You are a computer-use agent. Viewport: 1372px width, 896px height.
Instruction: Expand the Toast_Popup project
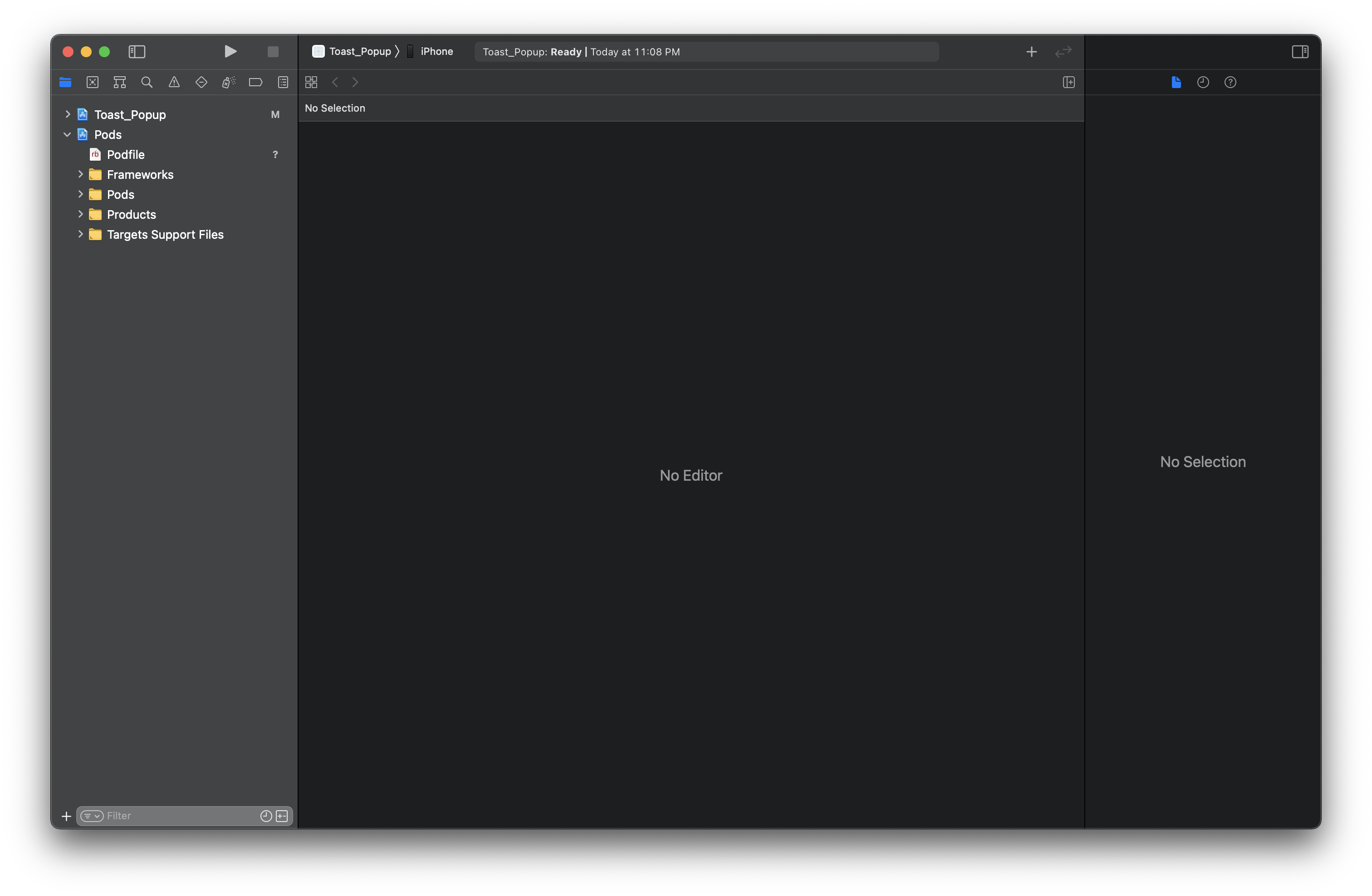click(68, 114)
